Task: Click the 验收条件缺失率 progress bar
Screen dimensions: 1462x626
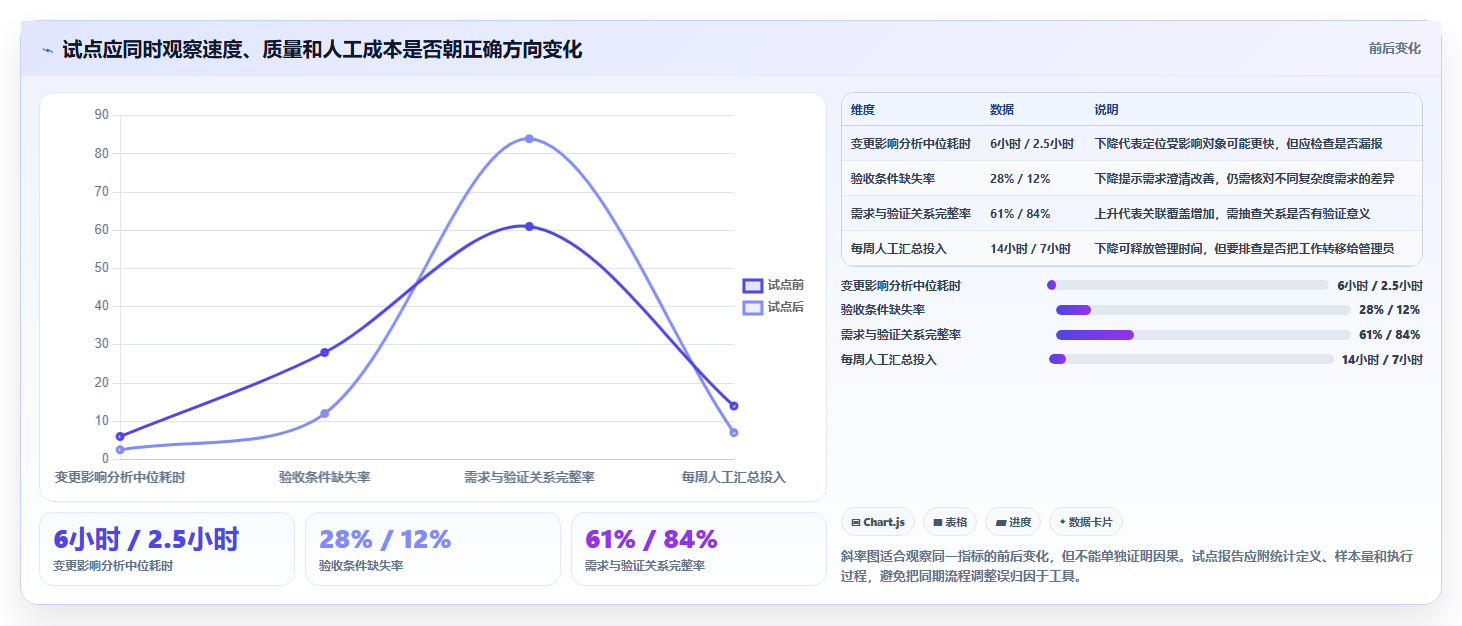Action: pos(1203,310)
